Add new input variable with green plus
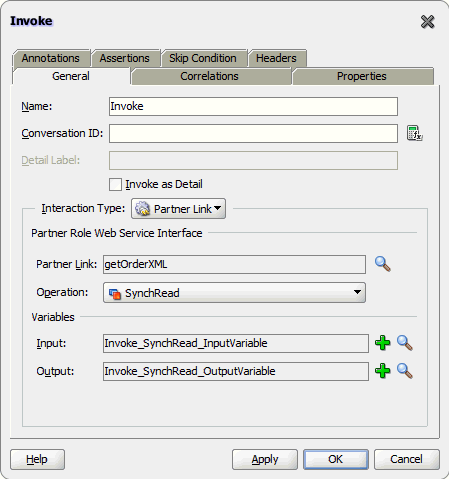449x479 pixels. (x=383, y=343)
